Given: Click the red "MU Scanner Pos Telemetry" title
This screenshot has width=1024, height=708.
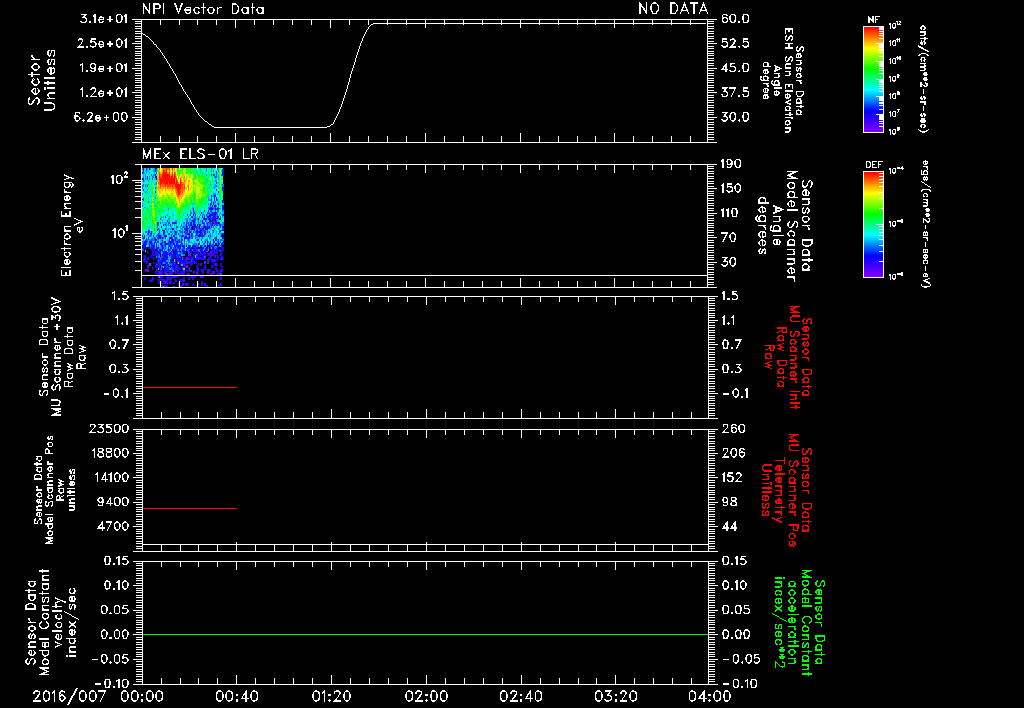Looking at the screenshot, I should coord(786,490).
